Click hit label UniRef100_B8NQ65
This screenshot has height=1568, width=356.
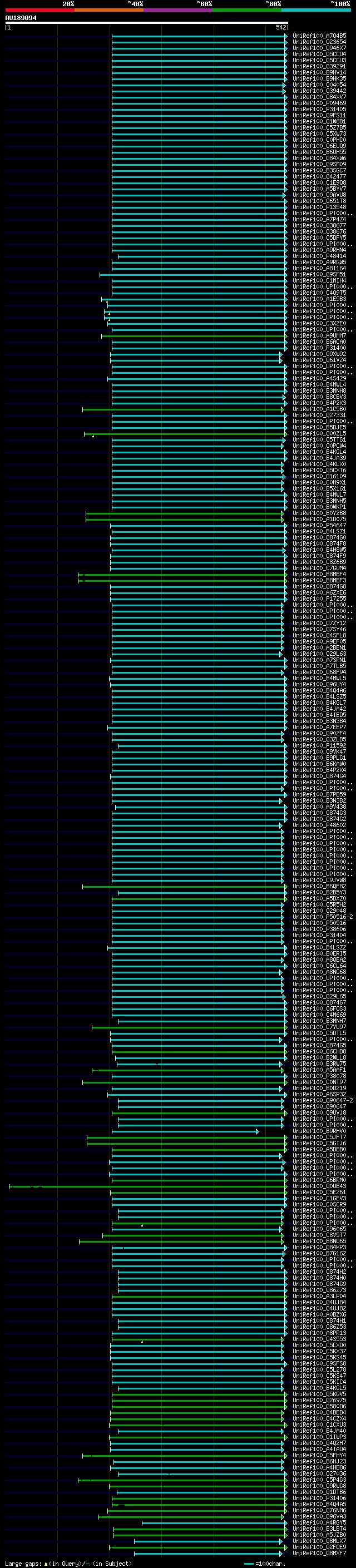(319, 1241)
